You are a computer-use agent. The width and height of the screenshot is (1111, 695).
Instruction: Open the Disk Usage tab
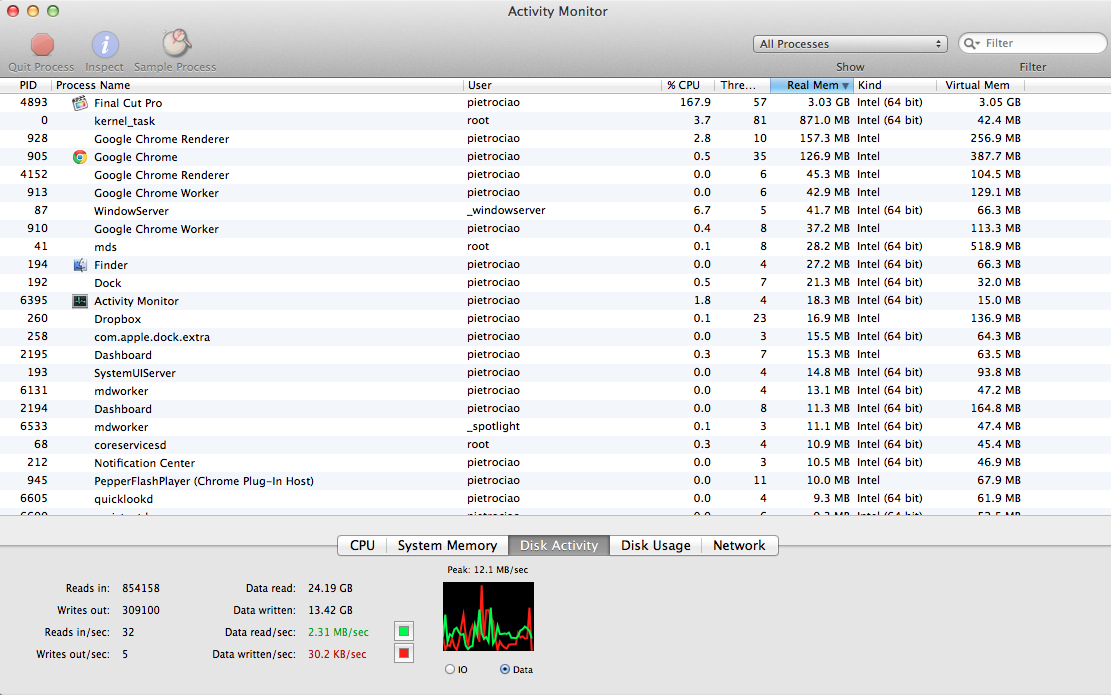(x=655, y=546)
